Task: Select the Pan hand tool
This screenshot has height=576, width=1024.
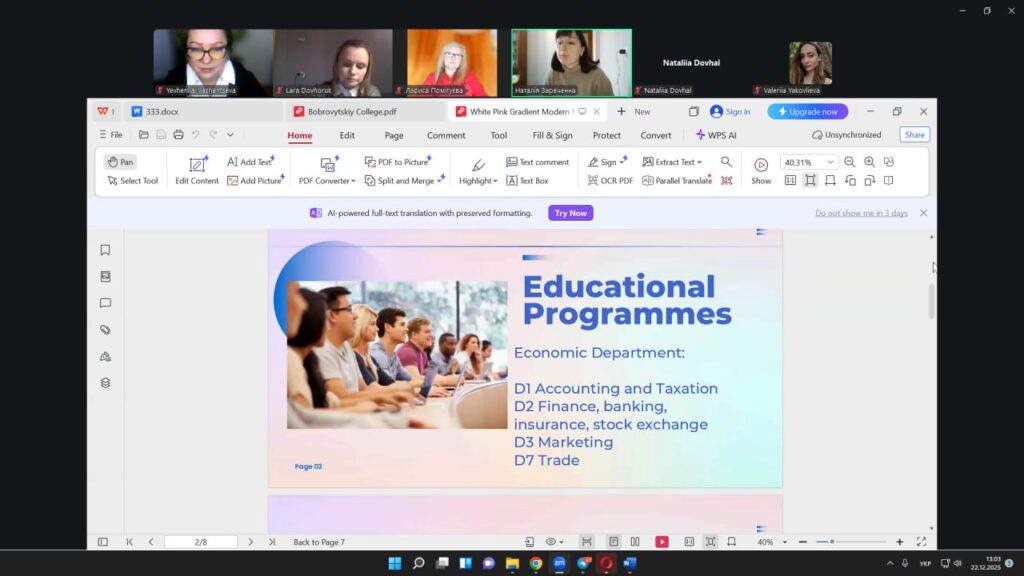Action: pos(120,162)
